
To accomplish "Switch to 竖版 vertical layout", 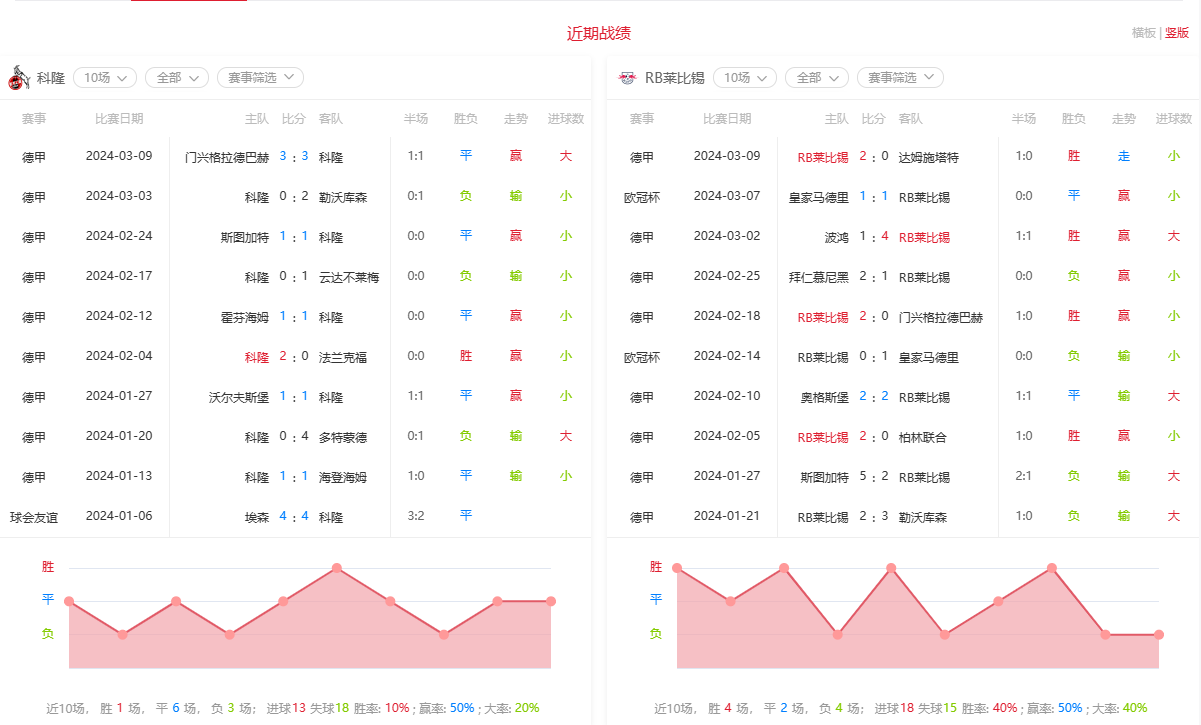I will tap(1177, 33).
